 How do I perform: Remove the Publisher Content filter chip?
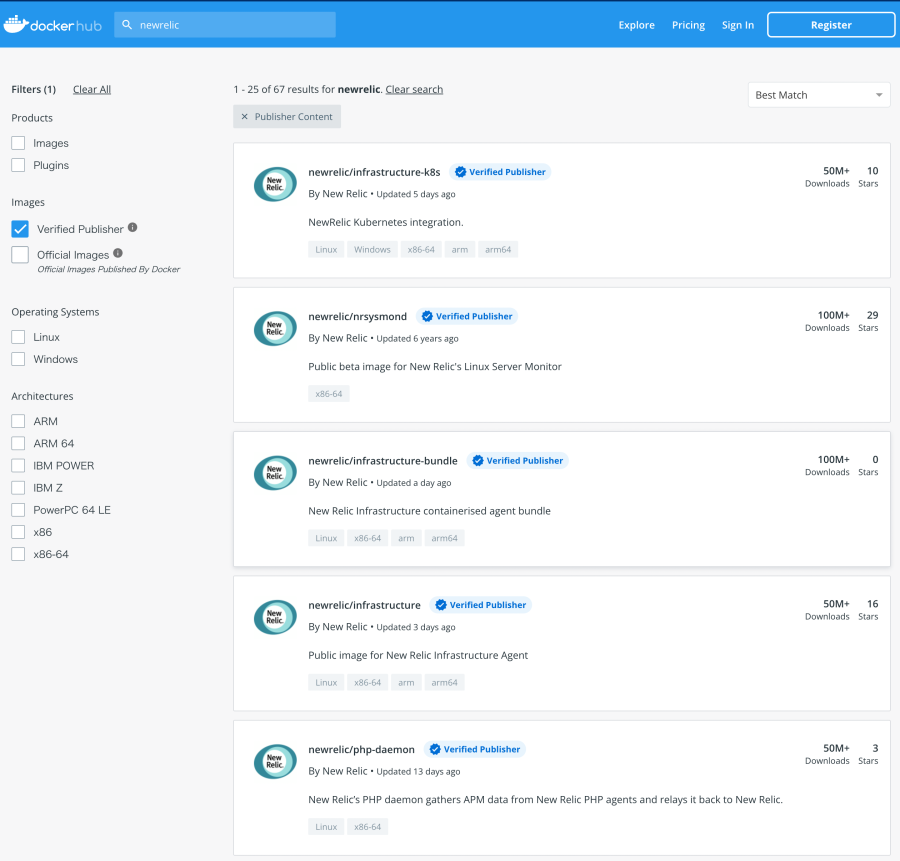245,116
